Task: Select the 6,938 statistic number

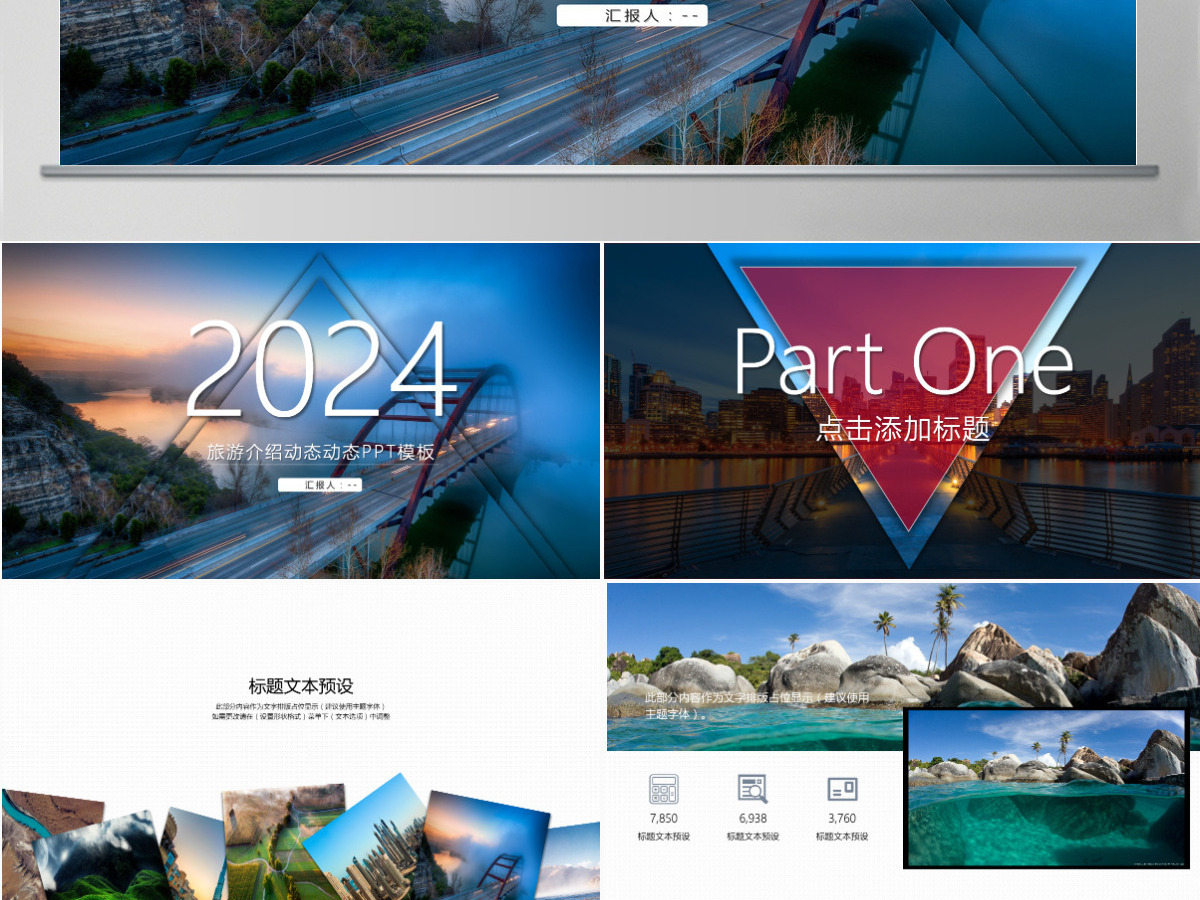Action: coord(753,818)
